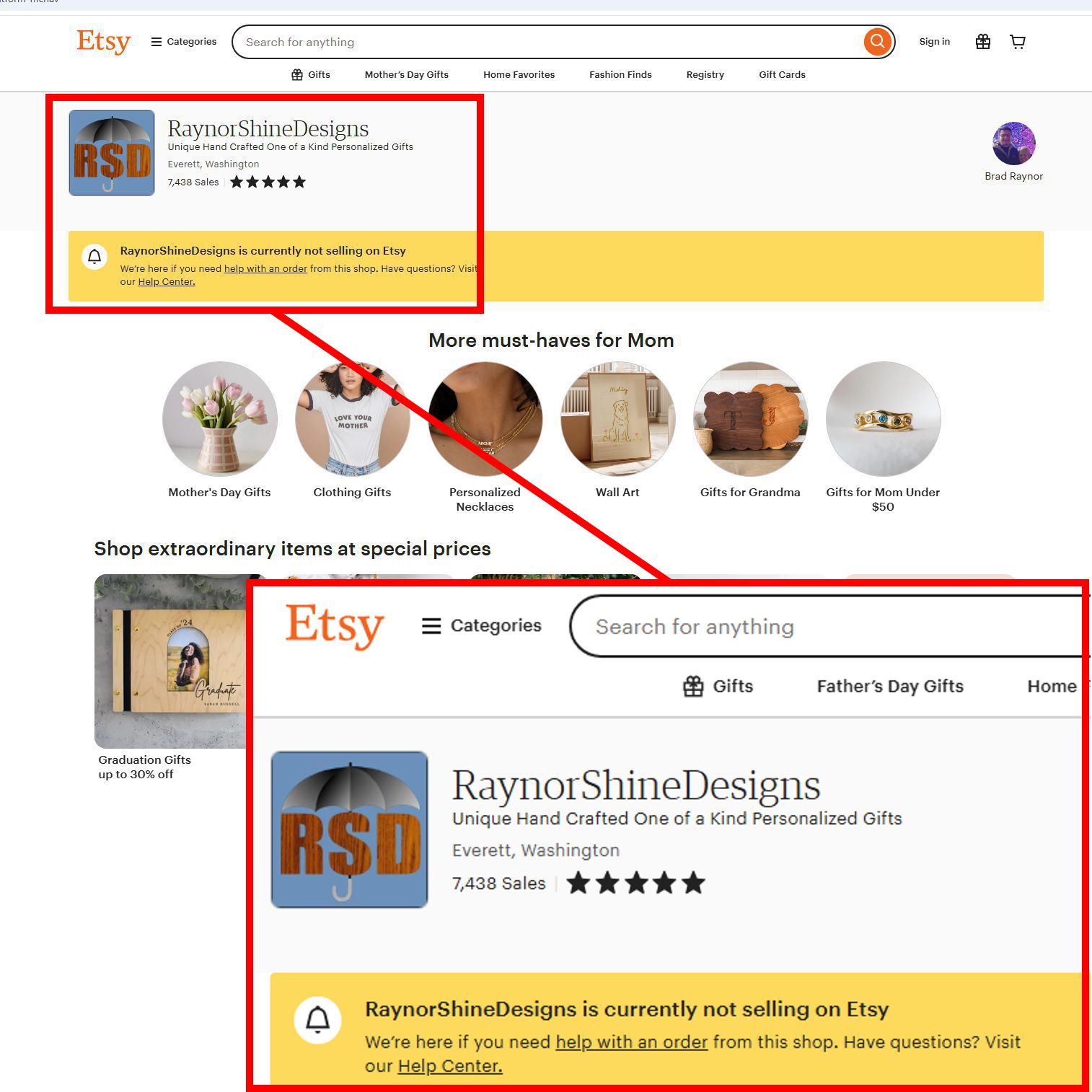
Task: Click the bell icon in yellow notice
Action: pos(94,256)
